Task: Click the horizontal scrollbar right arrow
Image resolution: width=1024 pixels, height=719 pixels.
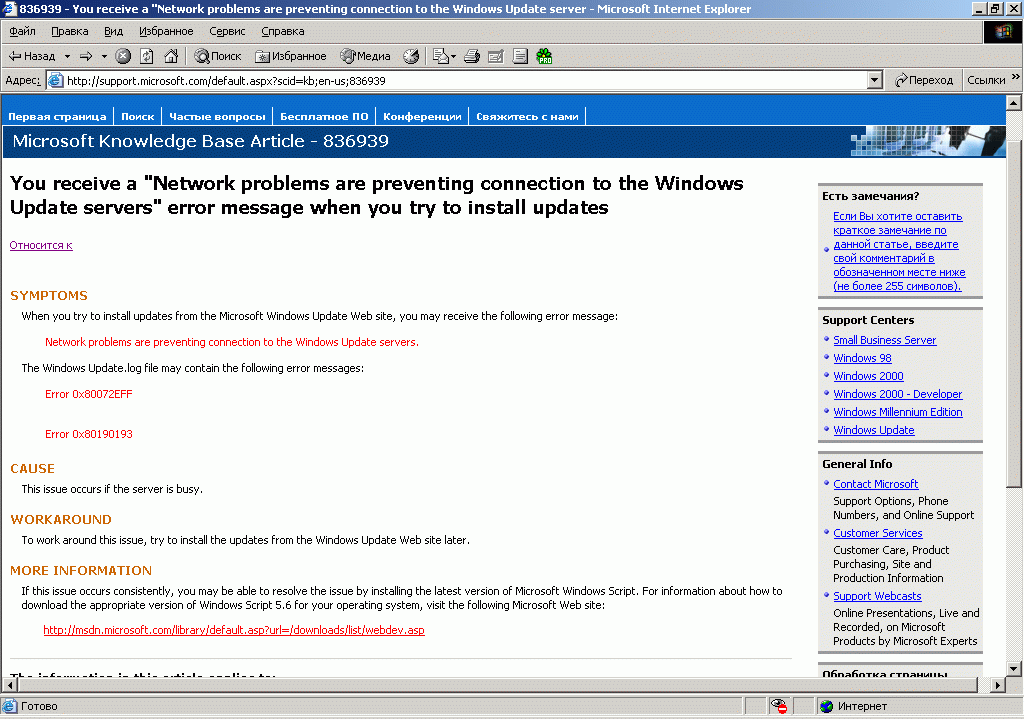Action: (997, 684)
